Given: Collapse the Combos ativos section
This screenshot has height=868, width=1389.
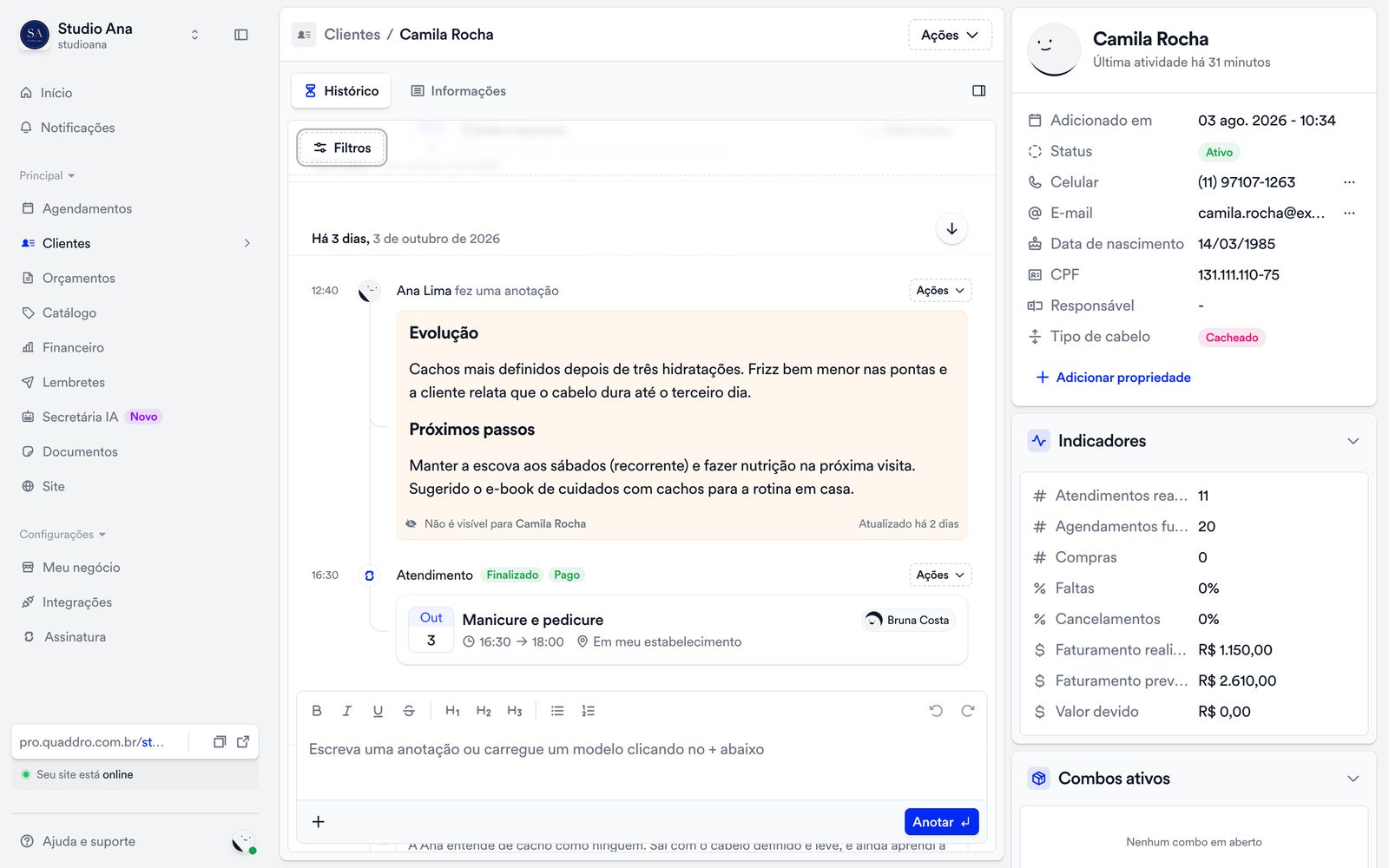Looking at the screenshot, I should (x=1353, y=779).
